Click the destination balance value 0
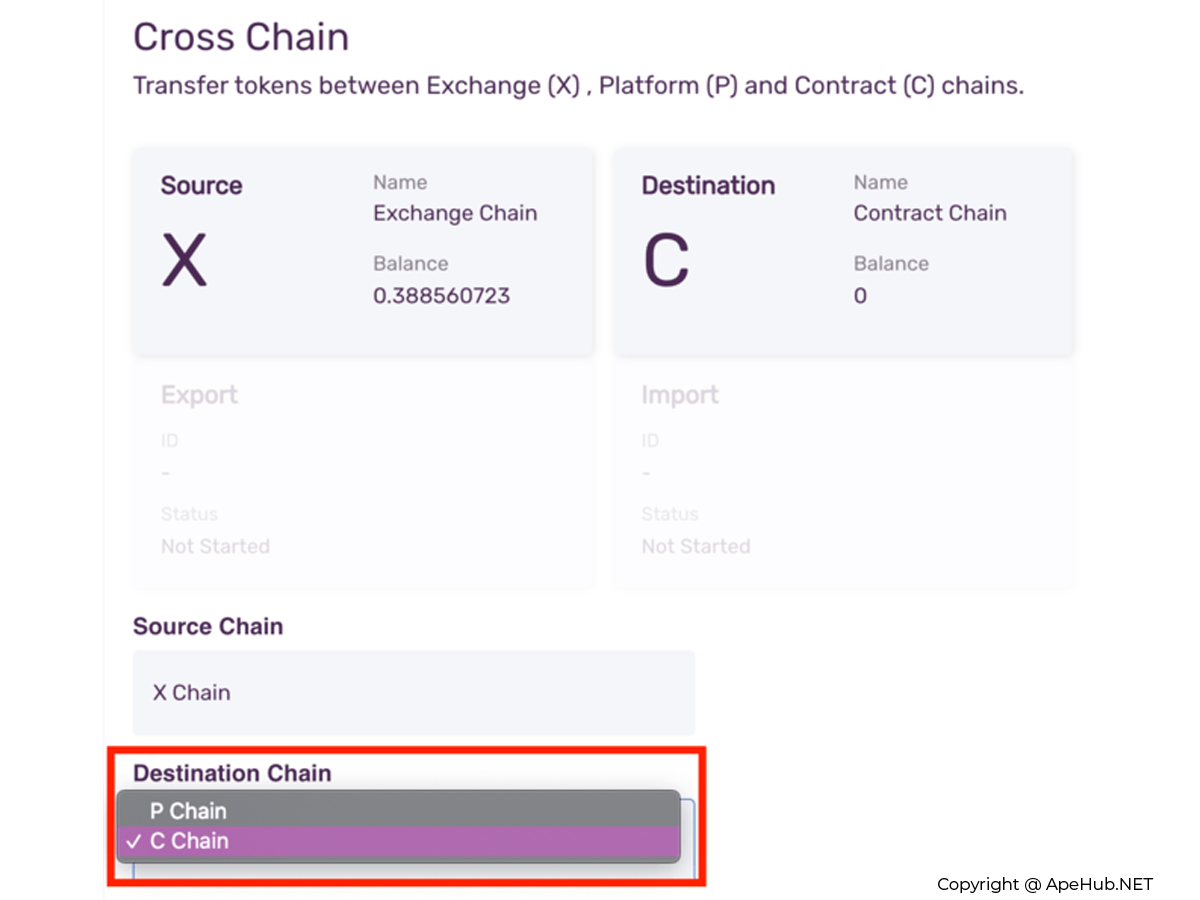The image size is (1200, 900). (x=860, y=296)
